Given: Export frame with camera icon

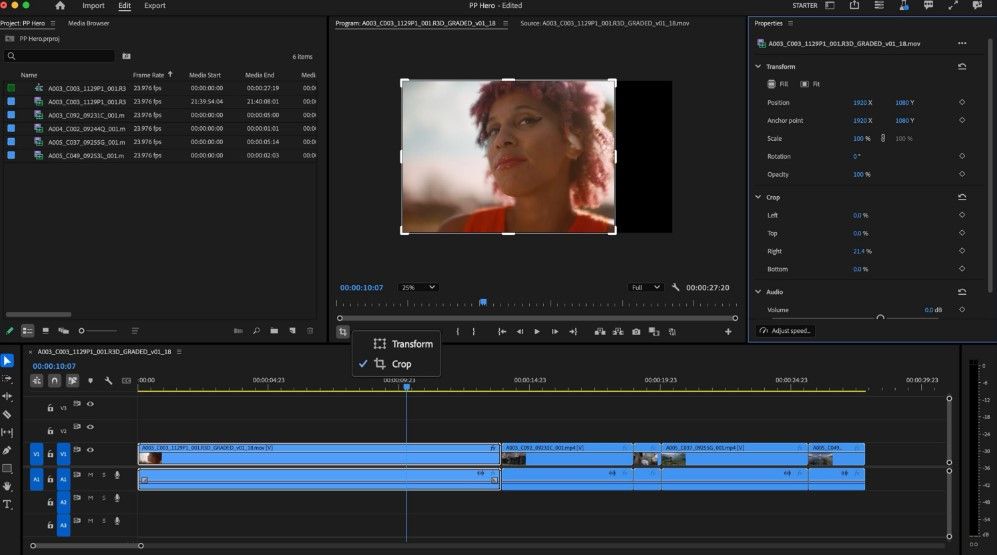Looking at the screenshot, I should [x=636, y=332].
